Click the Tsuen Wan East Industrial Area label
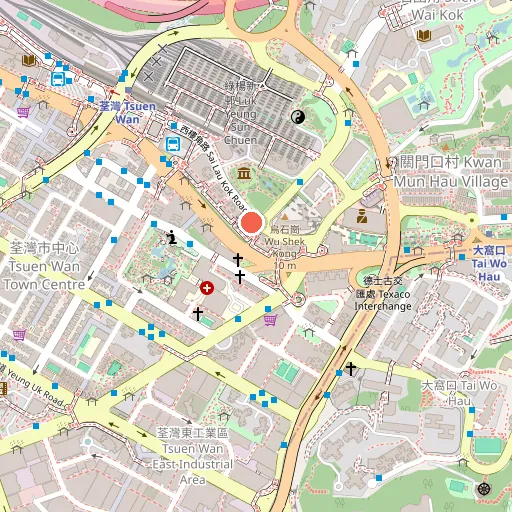512x512 pixels. click(193, 456)
